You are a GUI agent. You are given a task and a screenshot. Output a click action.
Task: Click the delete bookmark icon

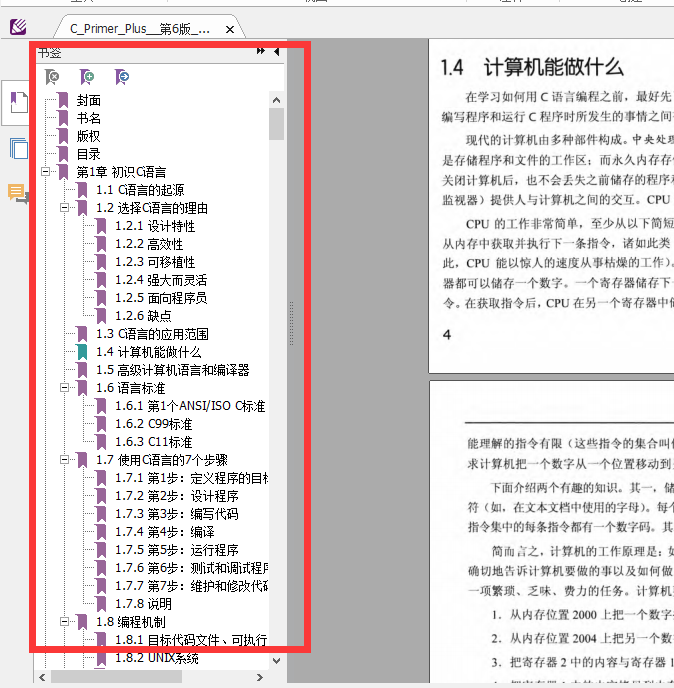click(x=53, y=76)
